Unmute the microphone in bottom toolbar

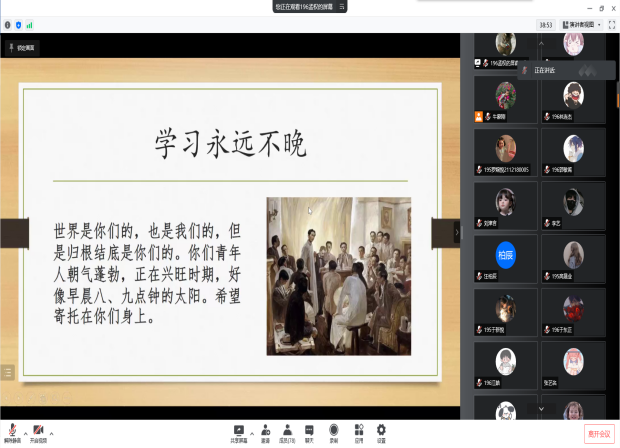13,430
